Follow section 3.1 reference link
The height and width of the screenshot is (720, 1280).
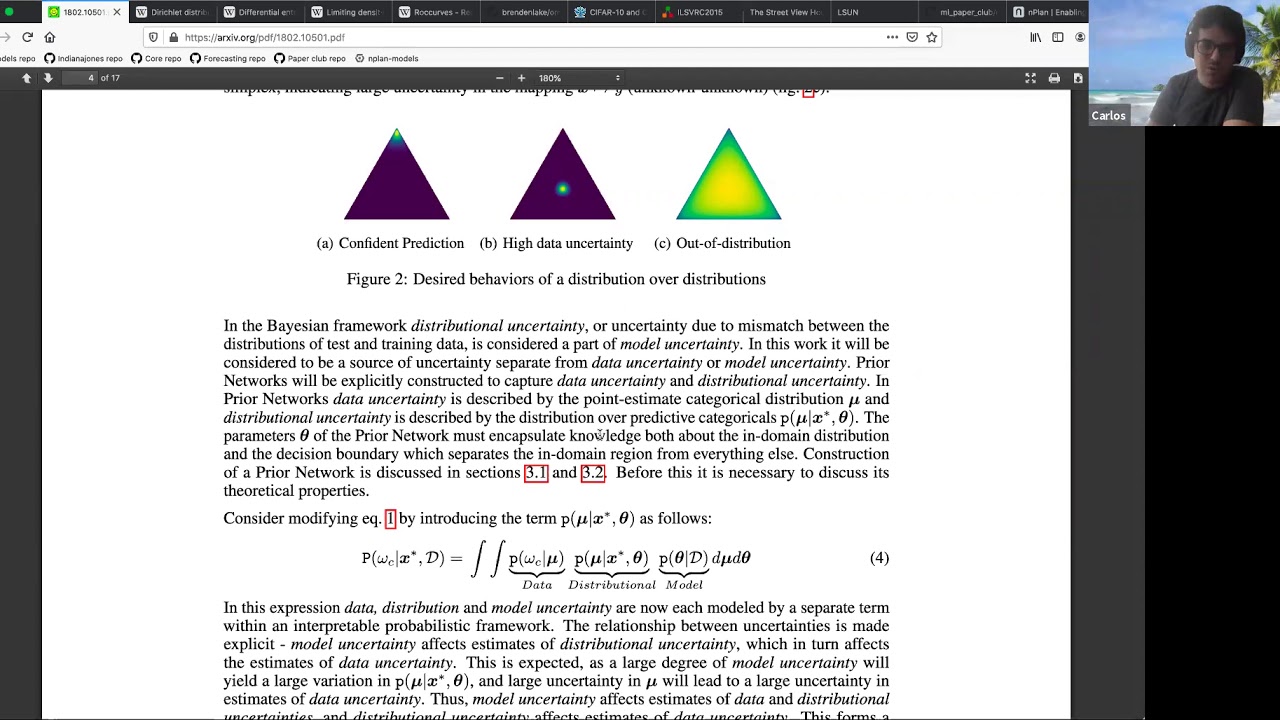[x=536, y=472]
